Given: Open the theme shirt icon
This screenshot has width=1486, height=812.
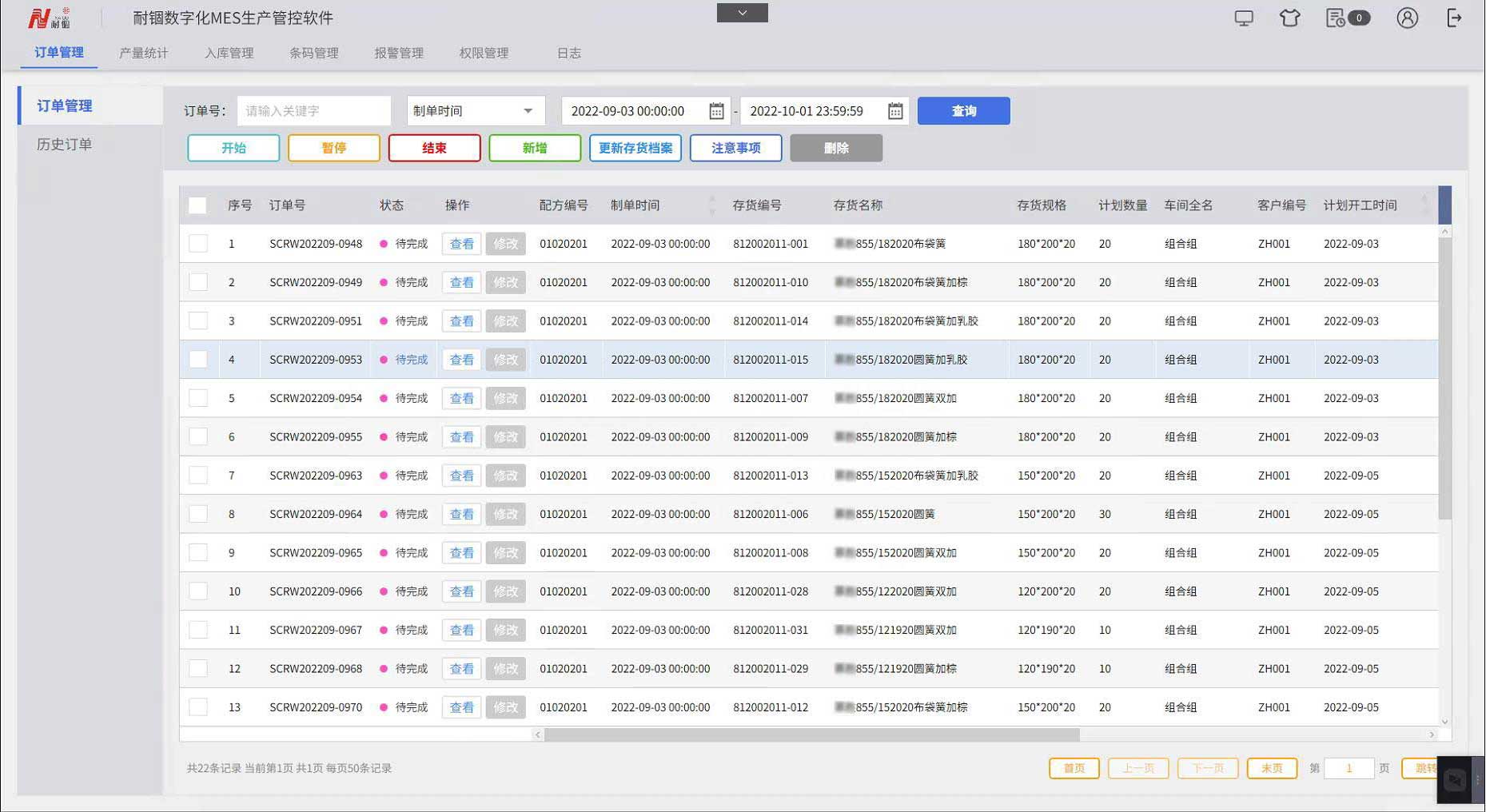Looking at the screenshot, I should 1289,18.
